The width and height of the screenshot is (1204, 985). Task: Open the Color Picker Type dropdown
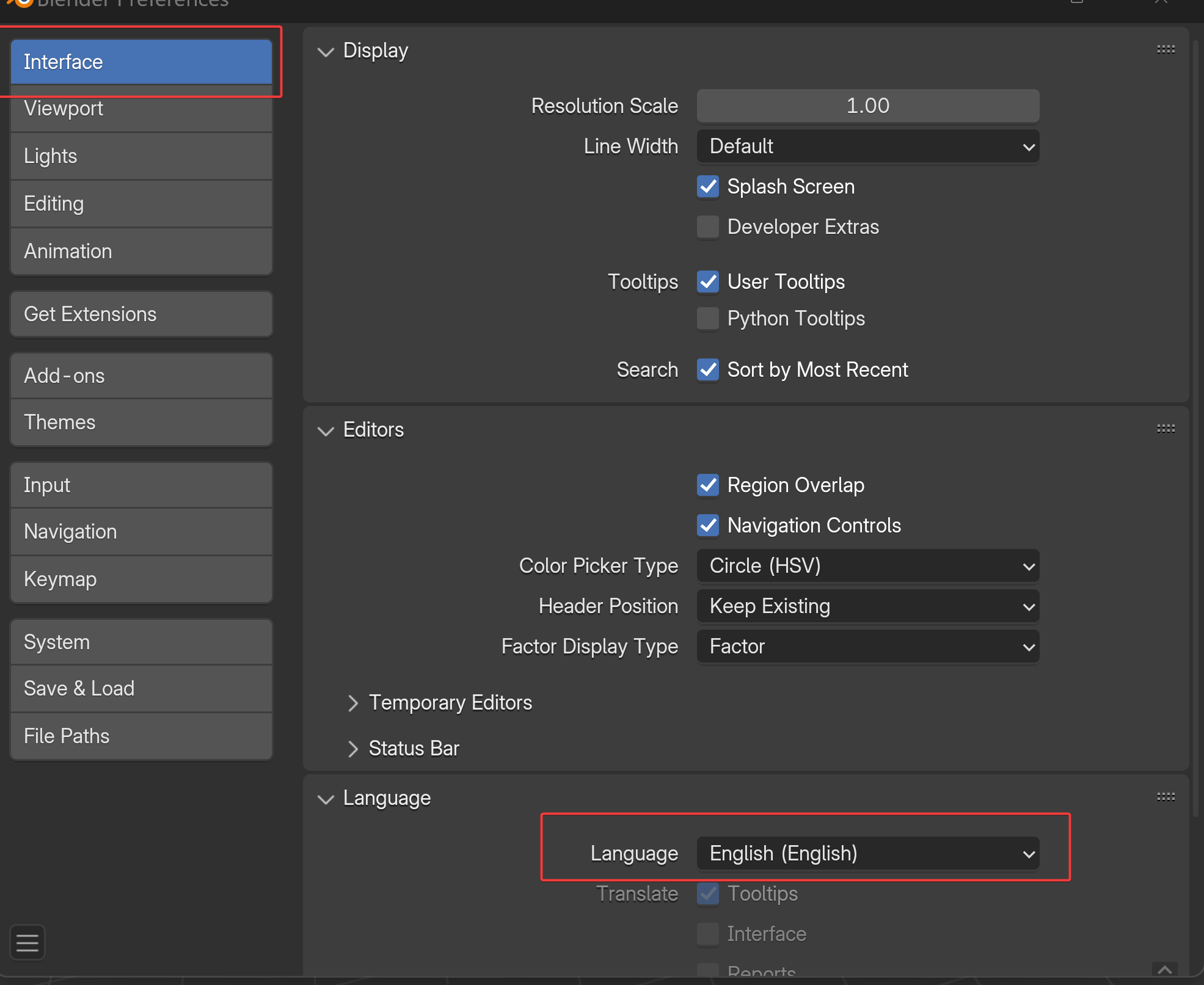tap(867, 566)
